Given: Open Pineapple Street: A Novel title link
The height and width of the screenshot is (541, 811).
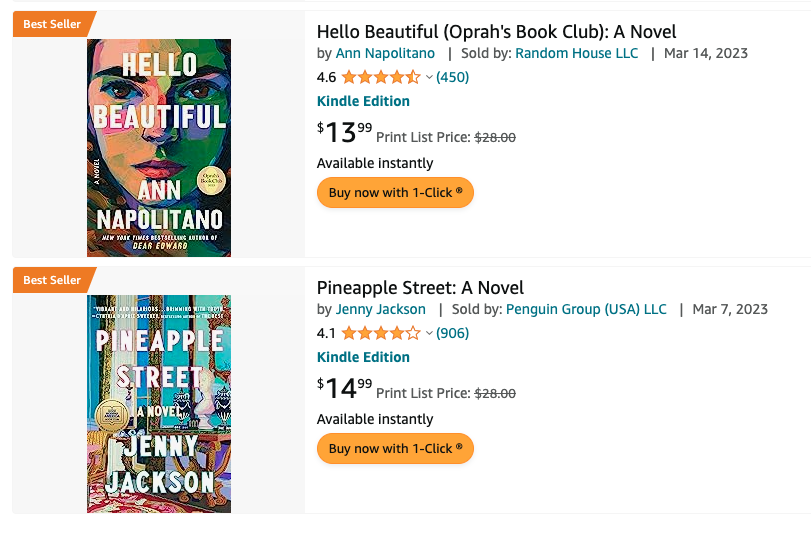Looking at the screenshot, I should point(420,288).
